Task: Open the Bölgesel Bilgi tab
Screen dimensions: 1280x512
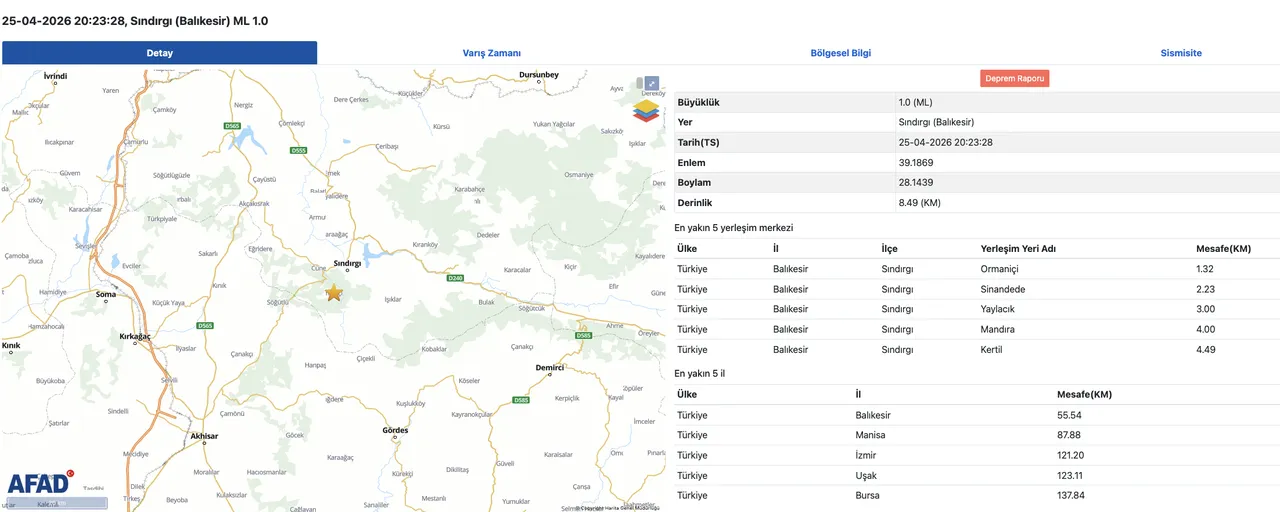Action: click(x=841, y=53)
